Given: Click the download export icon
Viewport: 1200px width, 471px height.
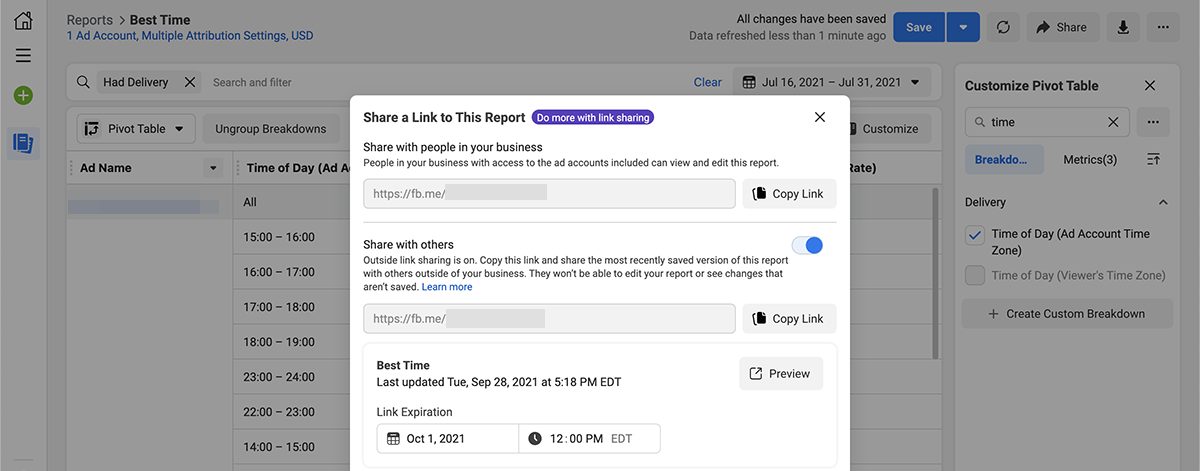Looking at the screenshot, I should [1123, 27].
